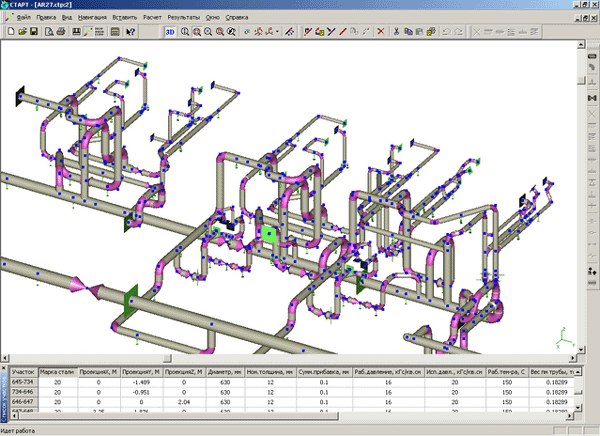This screenshot has height=436, width=600.
Task: Click the Copy icon in the toolbar
Action: pos(408,32)
